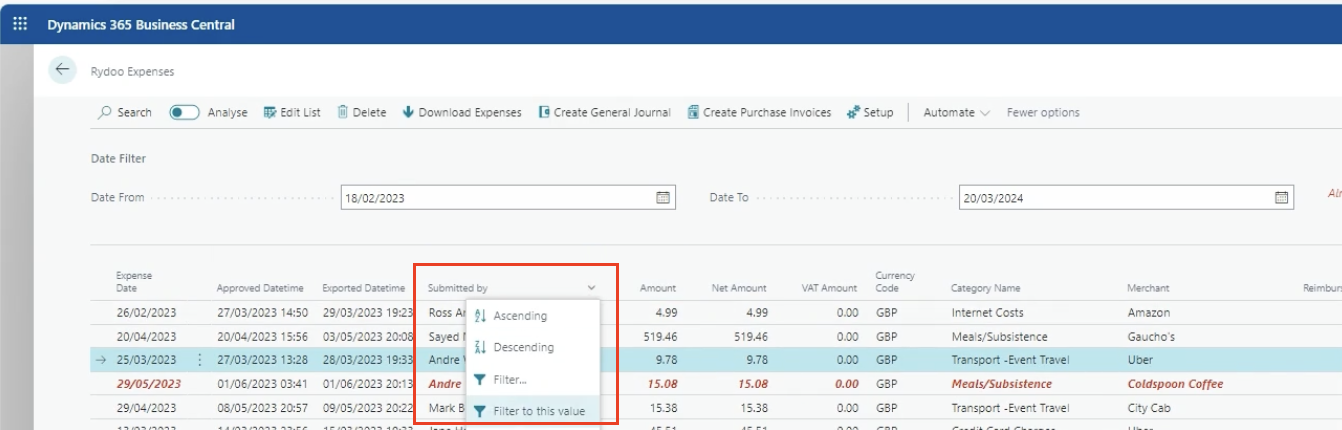Click the Merchant column header
1342x430 pixels.
click(x=1148, y=288)
